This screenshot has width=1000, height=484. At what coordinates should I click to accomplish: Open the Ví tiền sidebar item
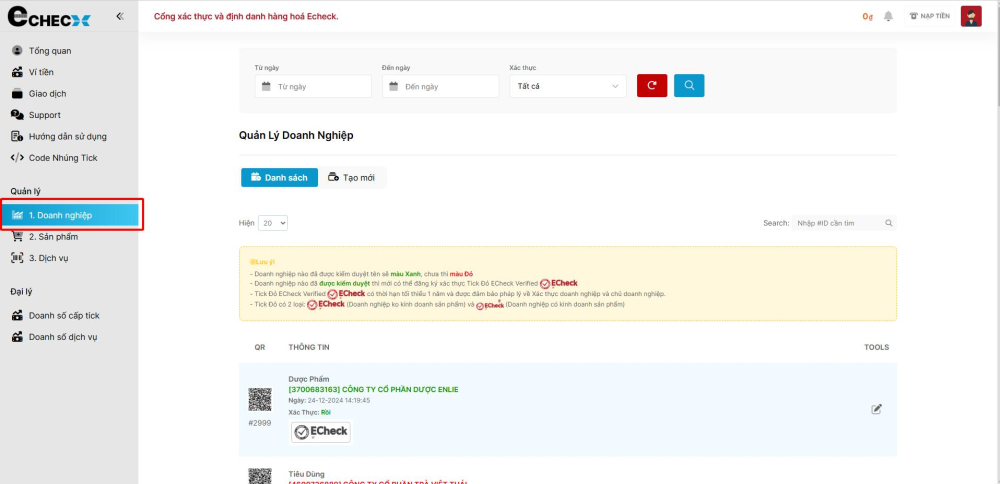41,72
